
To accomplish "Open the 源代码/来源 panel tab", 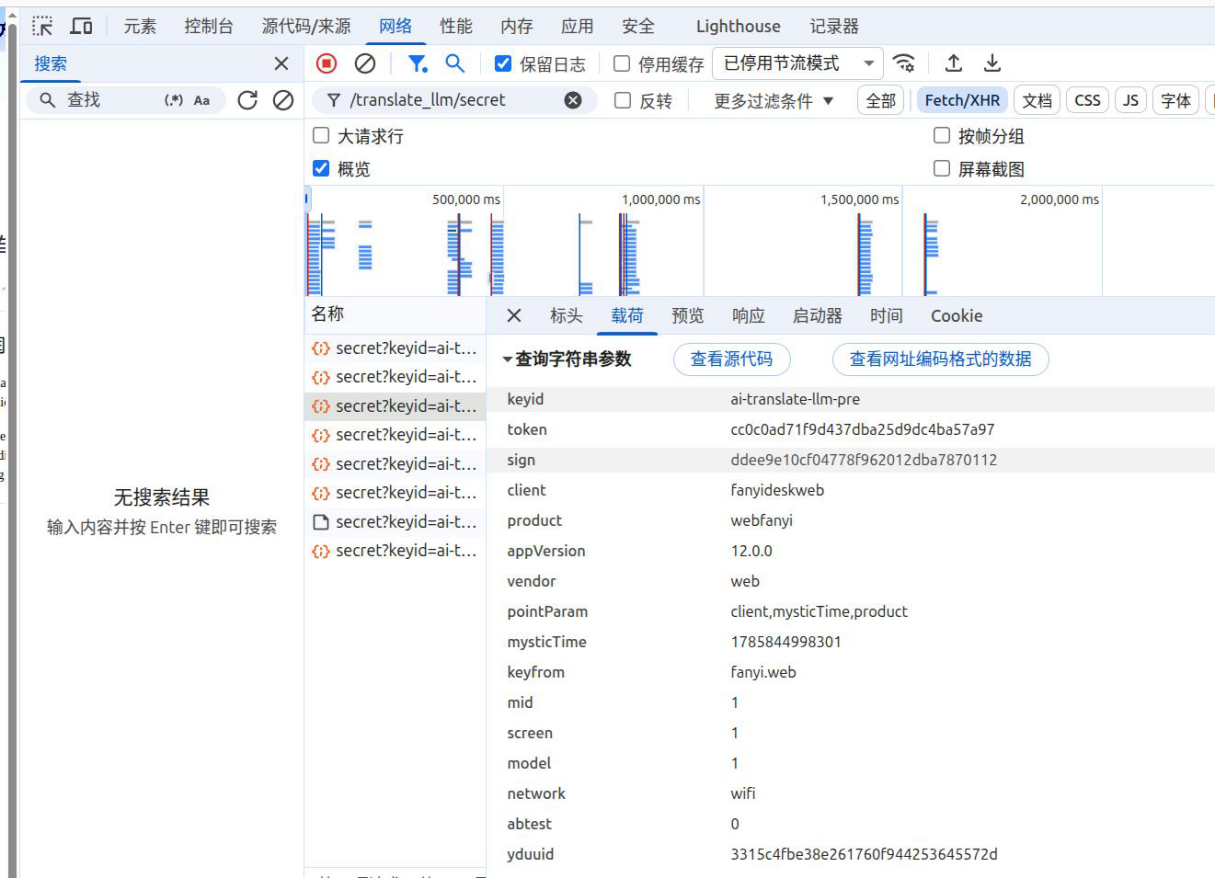I will [x=306, y=27].
